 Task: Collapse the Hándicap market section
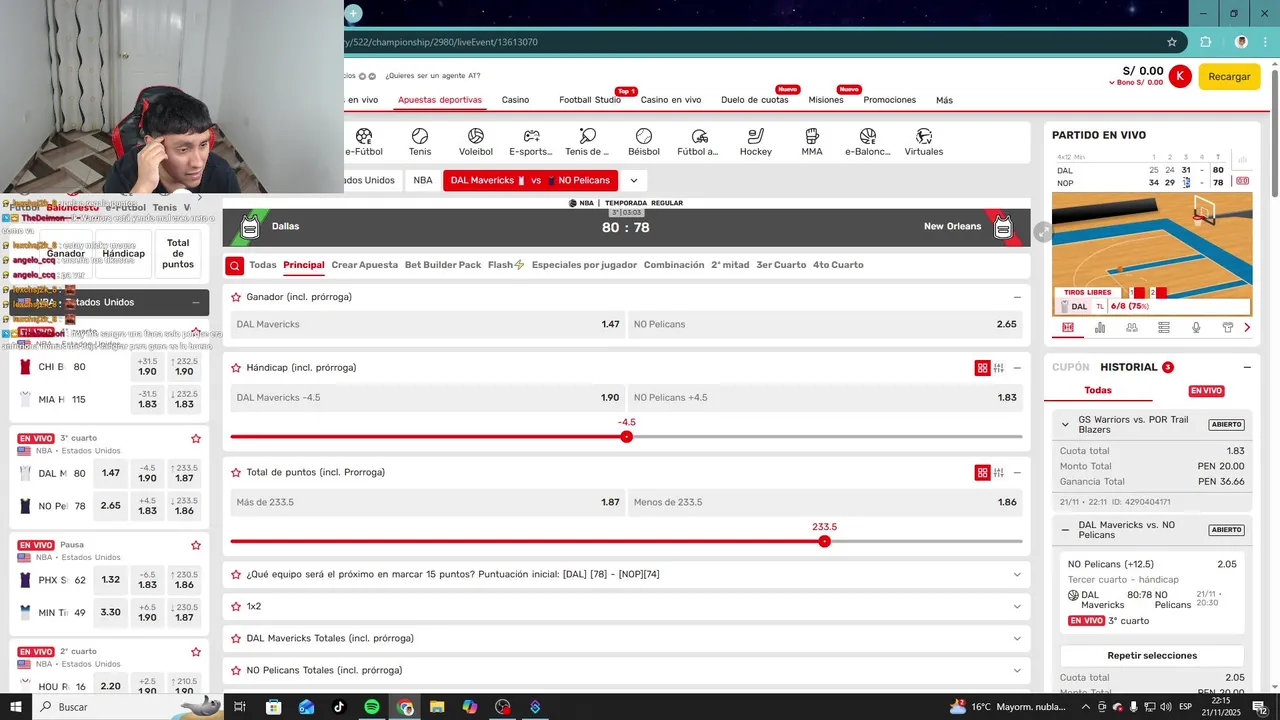point(1017,368)
